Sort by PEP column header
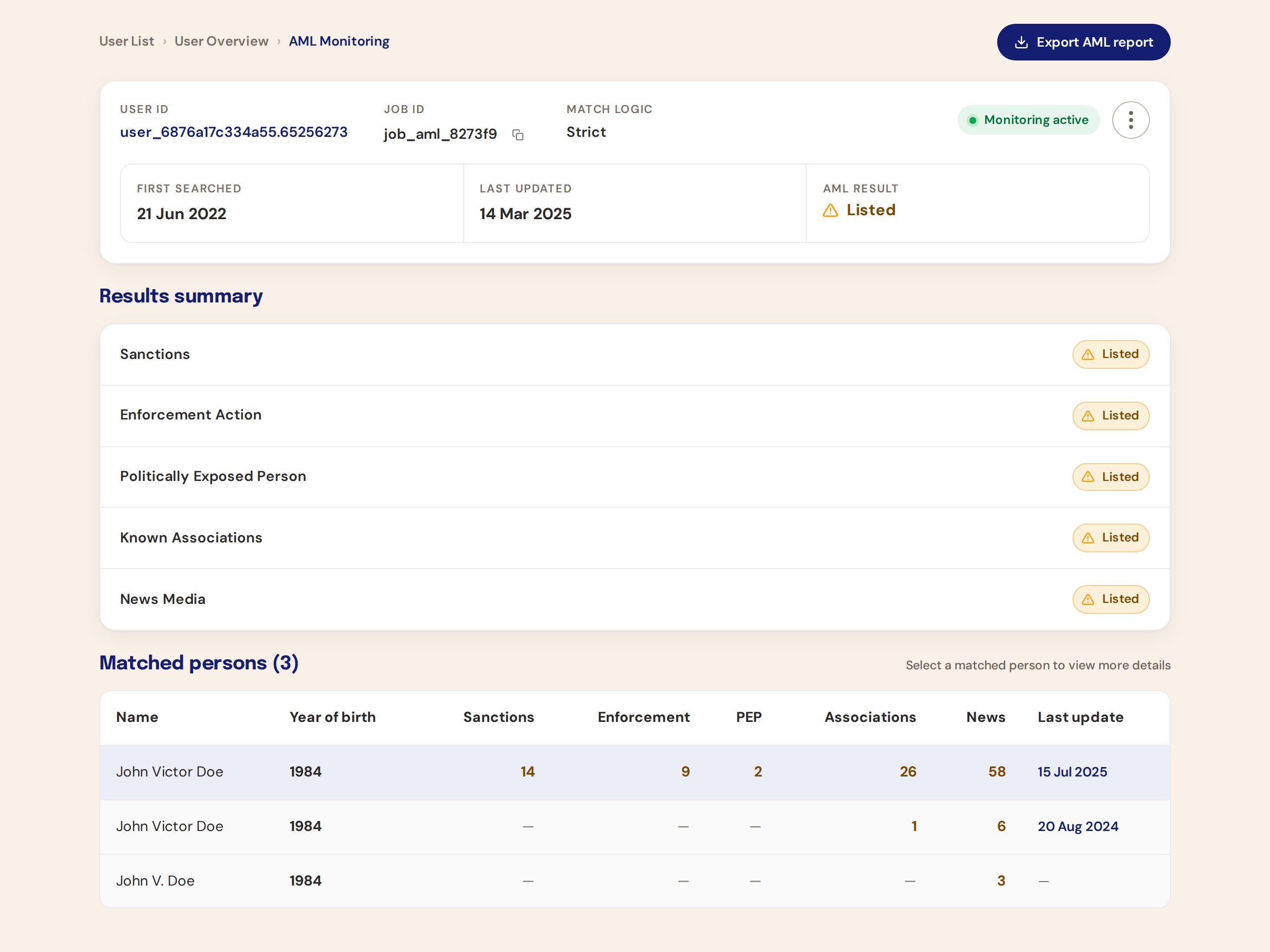This screenshot has width=1270, height=952. click(x=749, y=717)
